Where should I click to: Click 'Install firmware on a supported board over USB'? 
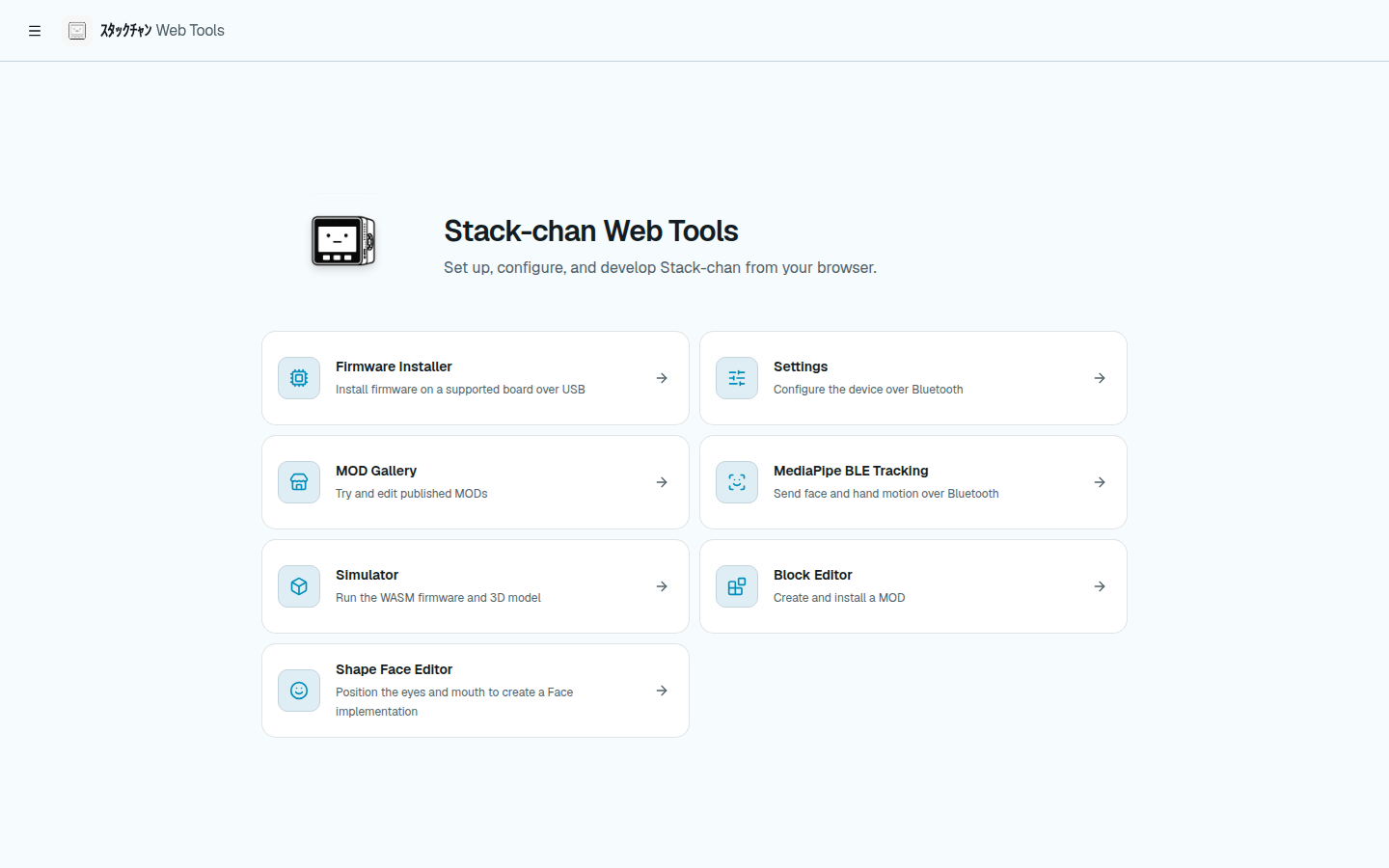pos(460,390)
